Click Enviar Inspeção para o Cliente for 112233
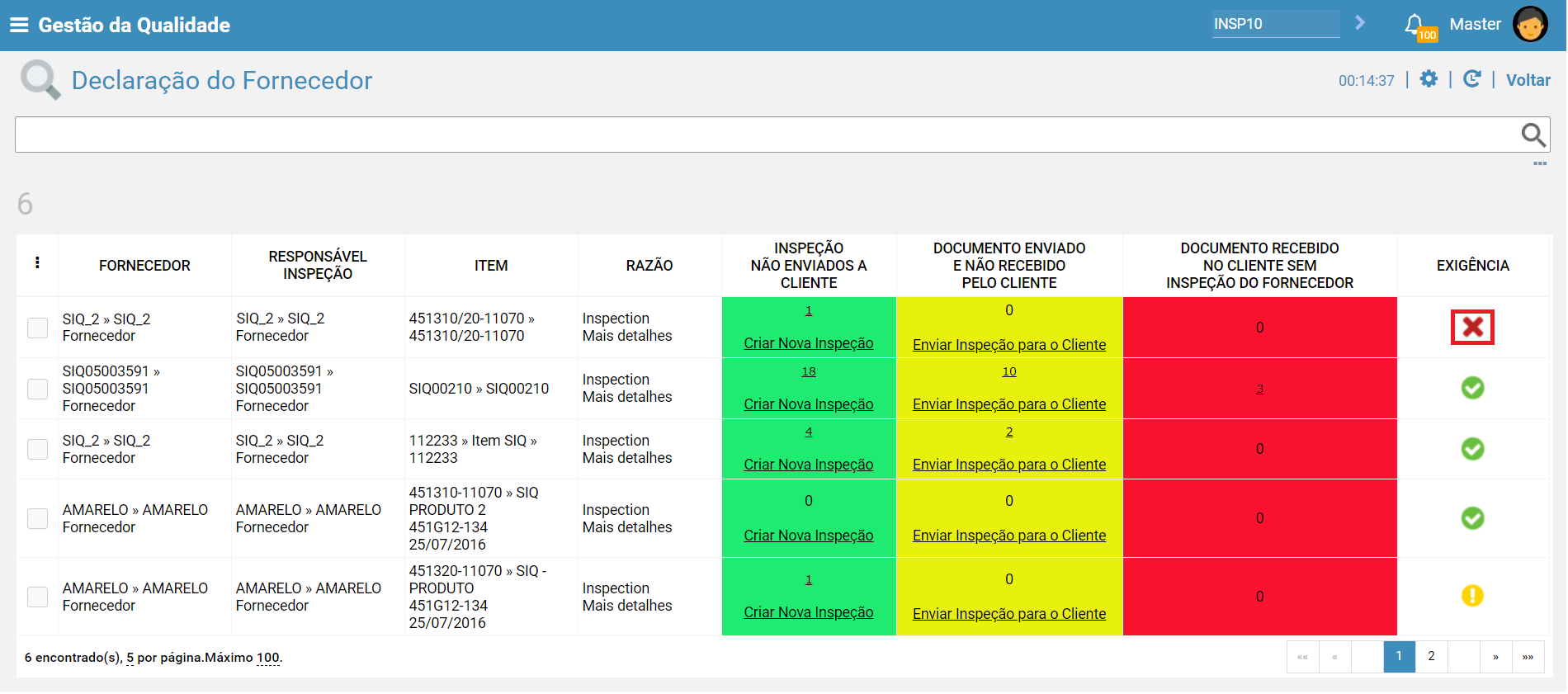The width and height of the screenshot is (1568, 694). point(1008,465)
